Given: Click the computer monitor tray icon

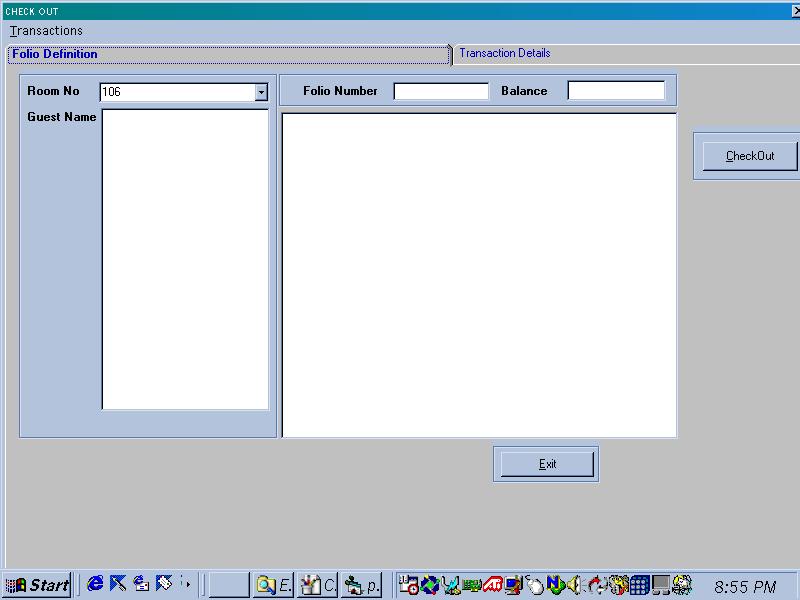Looking at the screenshot, I should pyautogui.click(x=513, y=585).
